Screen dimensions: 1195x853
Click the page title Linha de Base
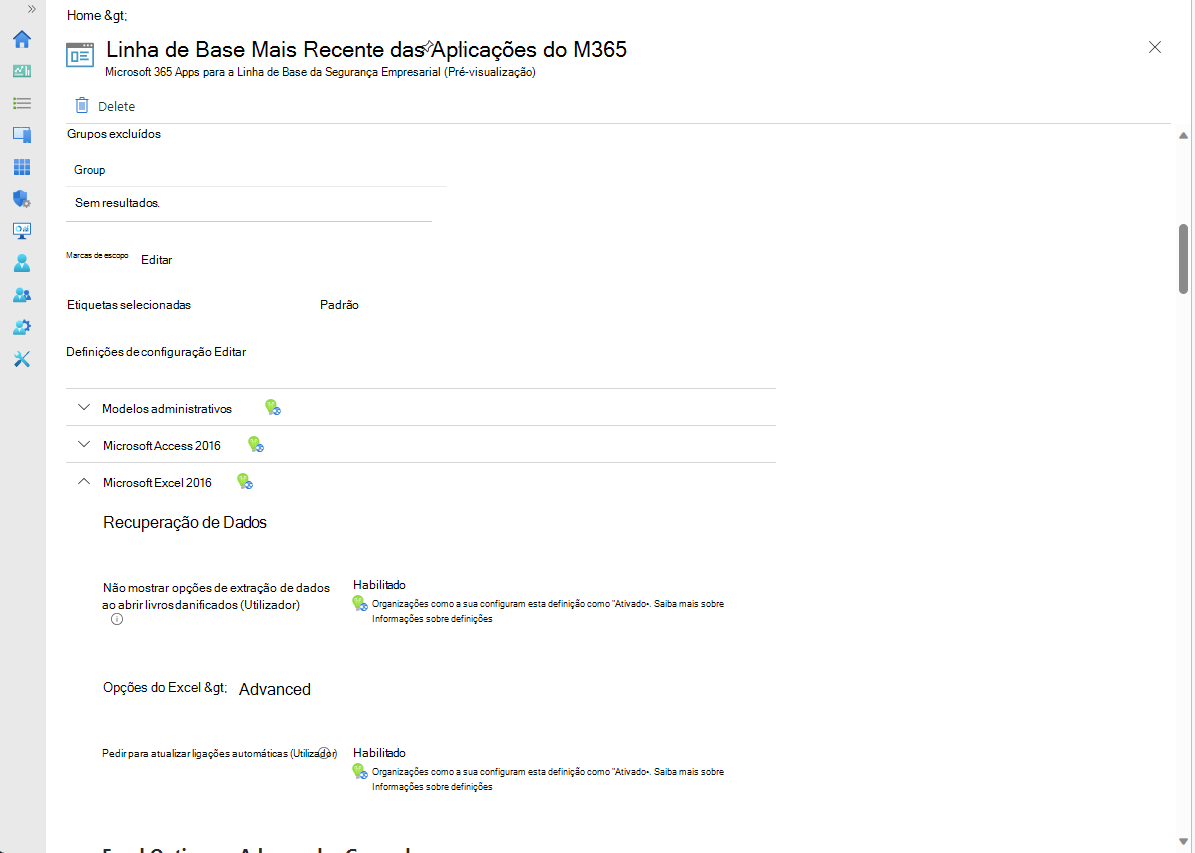coord(366,49)
